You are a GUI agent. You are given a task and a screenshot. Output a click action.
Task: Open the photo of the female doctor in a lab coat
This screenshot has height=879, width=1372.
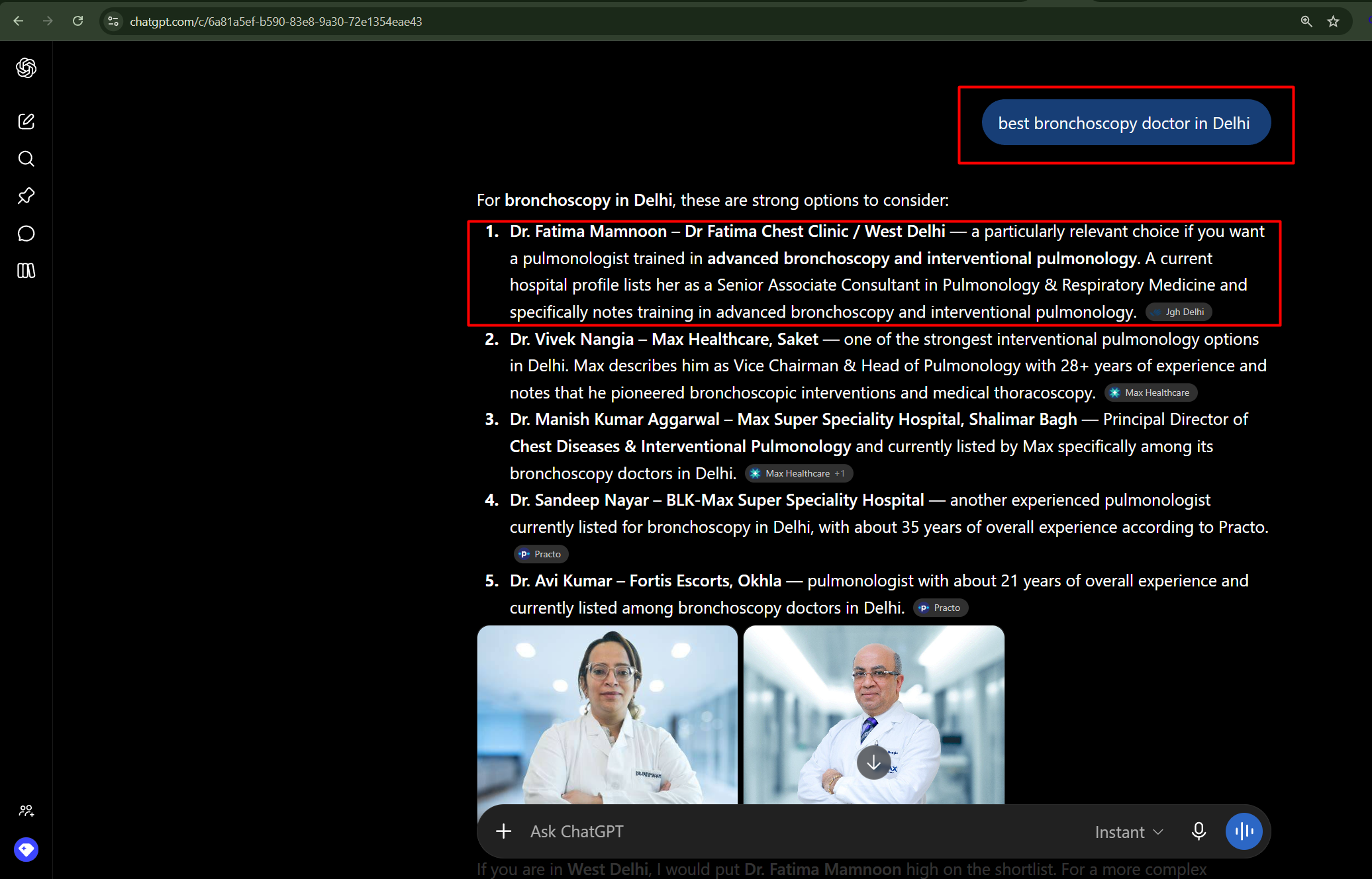pyautogui.click(x=607, y=715)
